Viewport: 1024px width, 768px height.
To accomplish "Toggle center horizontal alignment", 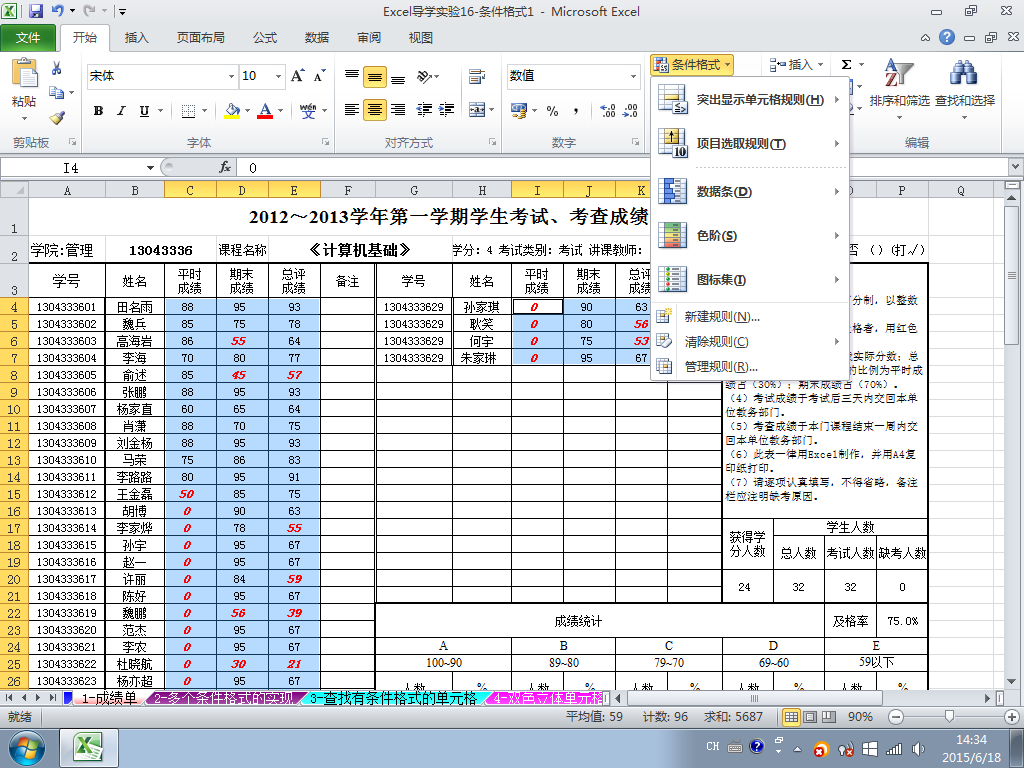I will [375, 110].
